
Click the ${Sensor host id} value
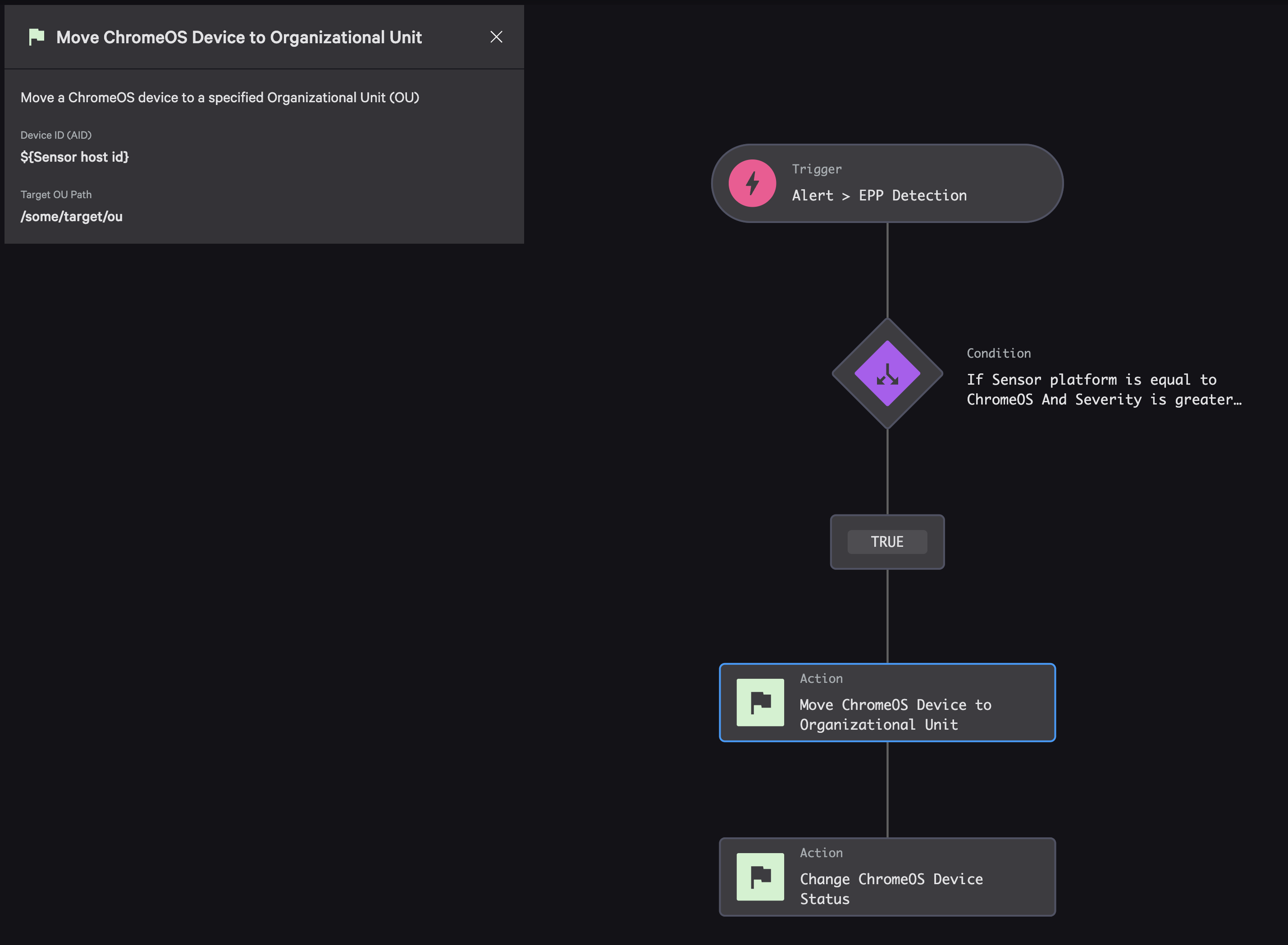pos(74,157)
